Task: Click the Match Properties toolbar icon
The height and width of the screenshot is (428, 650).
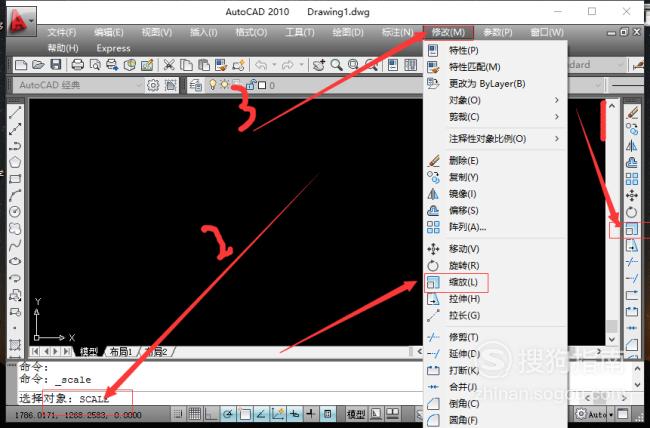Action: click(x=221, y=65)
